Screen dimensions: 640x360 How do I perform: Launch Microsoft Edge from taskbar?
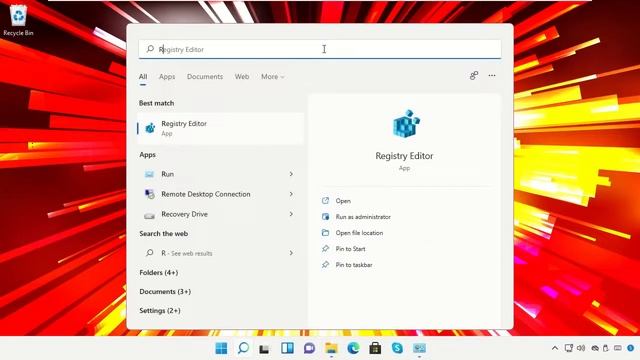pyautogui.click(x=353, y=348)
